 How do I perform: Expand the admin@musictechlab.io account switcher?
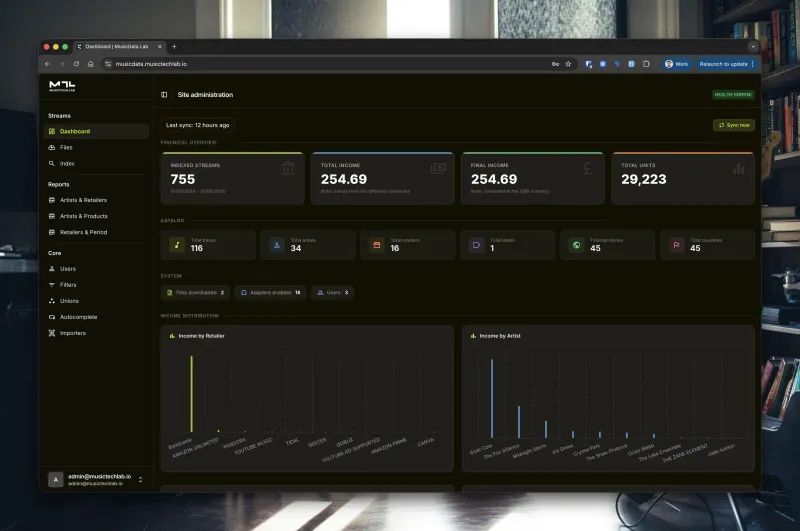(140, 479)
